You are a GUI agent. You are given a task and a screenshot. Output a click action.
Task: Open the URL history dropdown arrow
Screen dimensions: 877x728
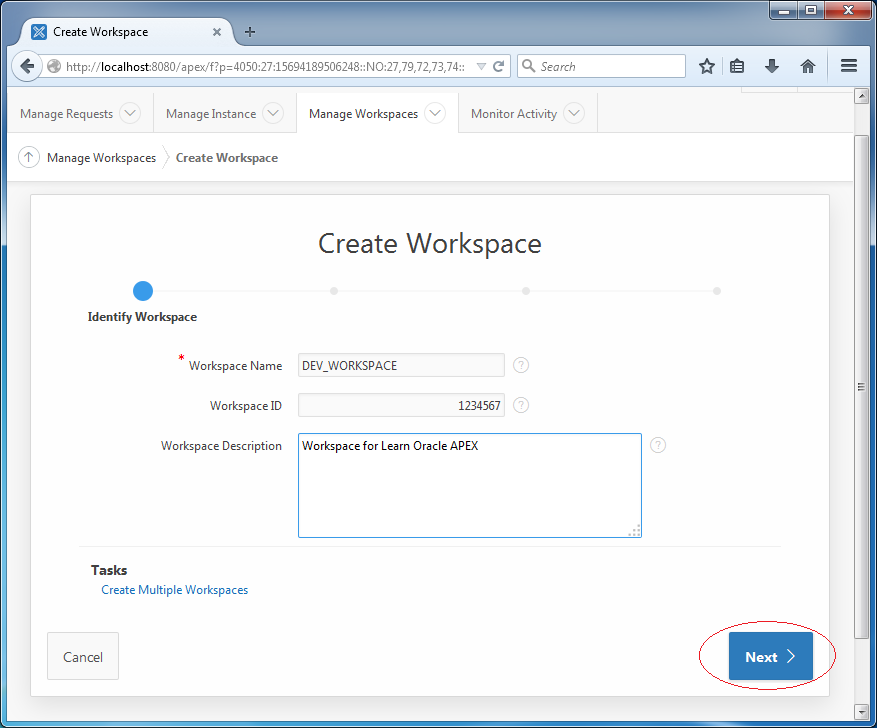[x=481, y=67]
